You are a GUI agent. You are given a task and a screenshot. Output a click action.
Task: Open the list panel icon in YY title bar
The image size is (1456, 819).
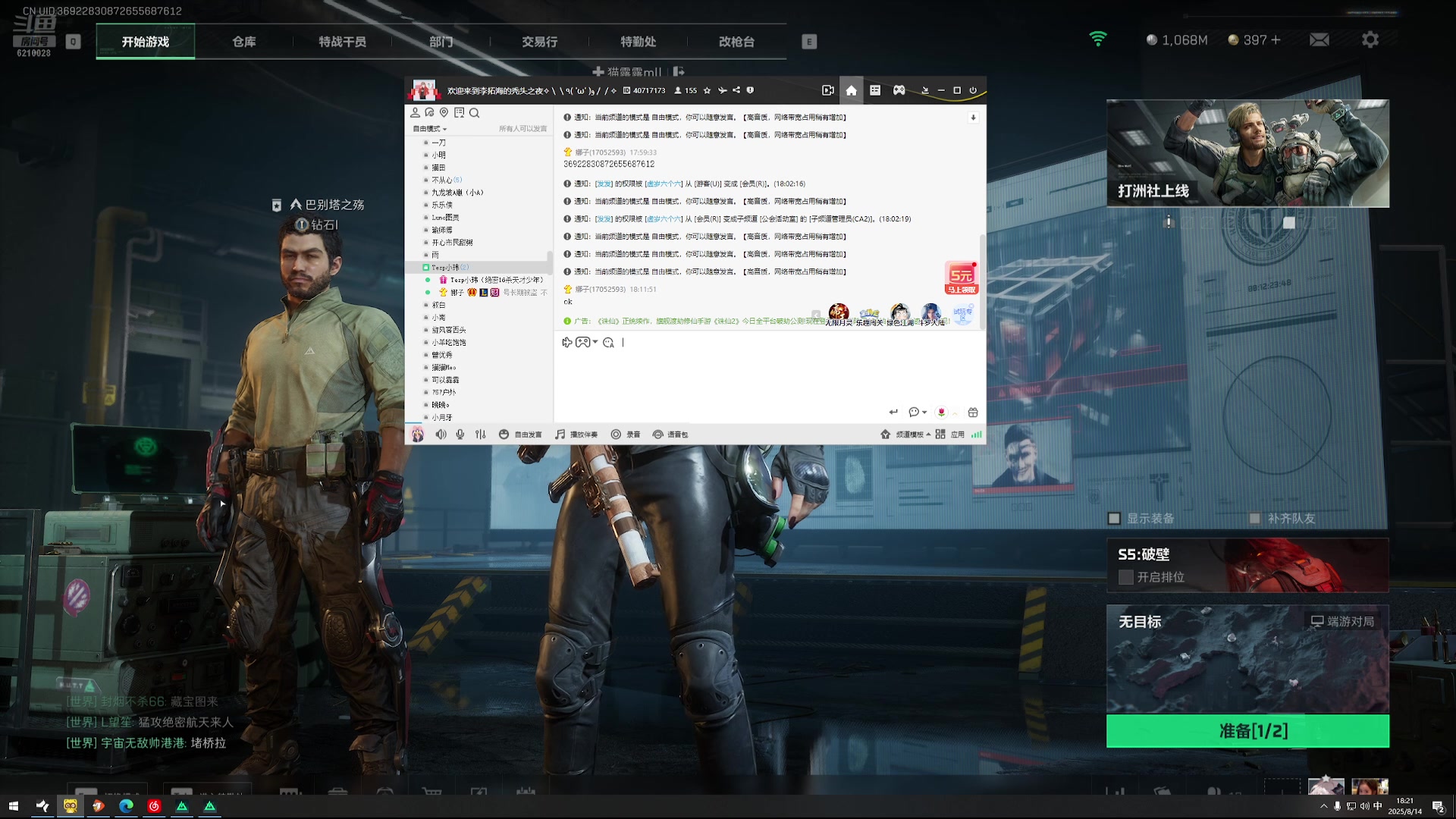(x=875, y=90)
